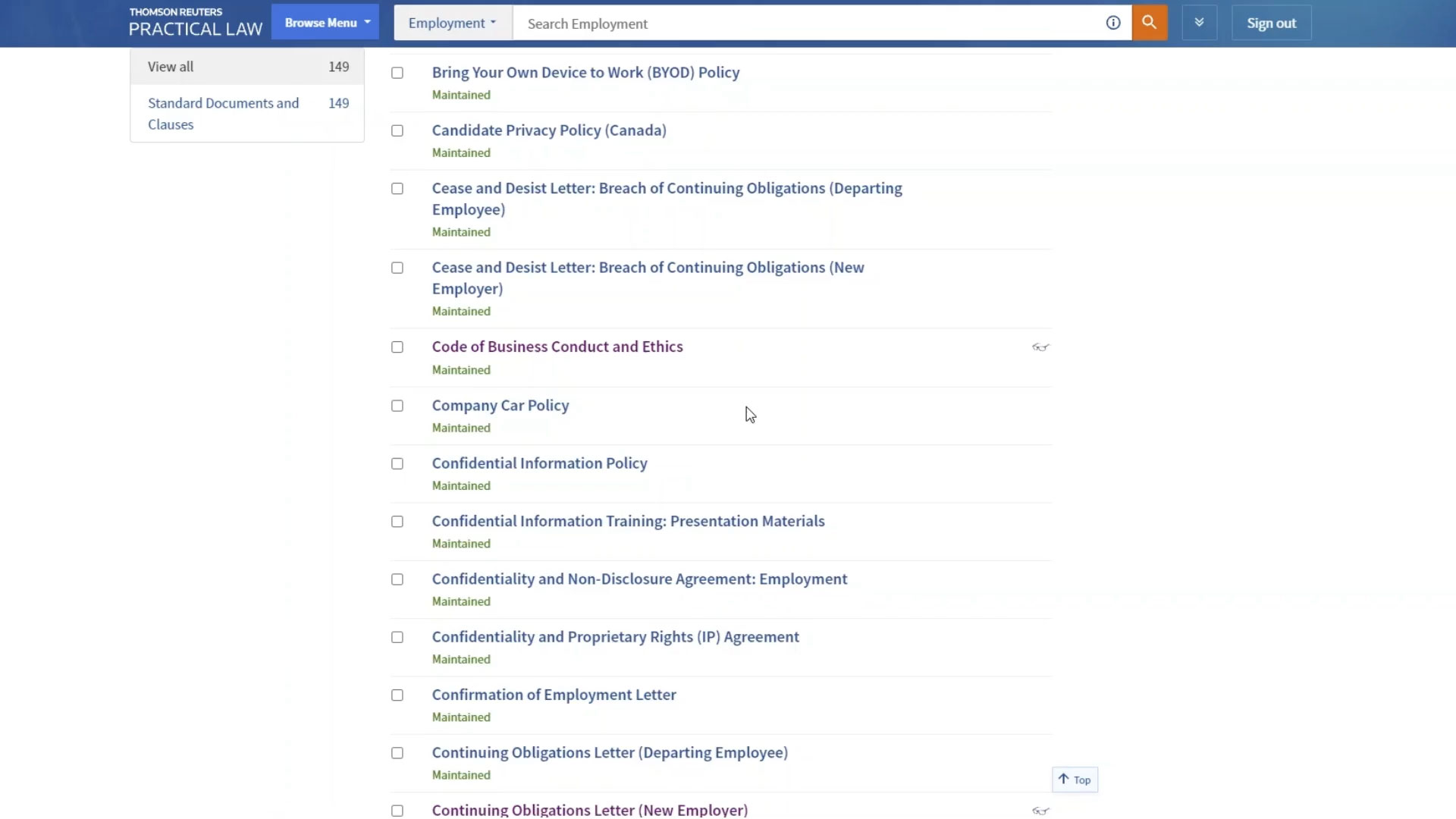The image size is (1456, 819).
Task: Select Standard Documents and Clauses filter
Action: tap(223, 113)
